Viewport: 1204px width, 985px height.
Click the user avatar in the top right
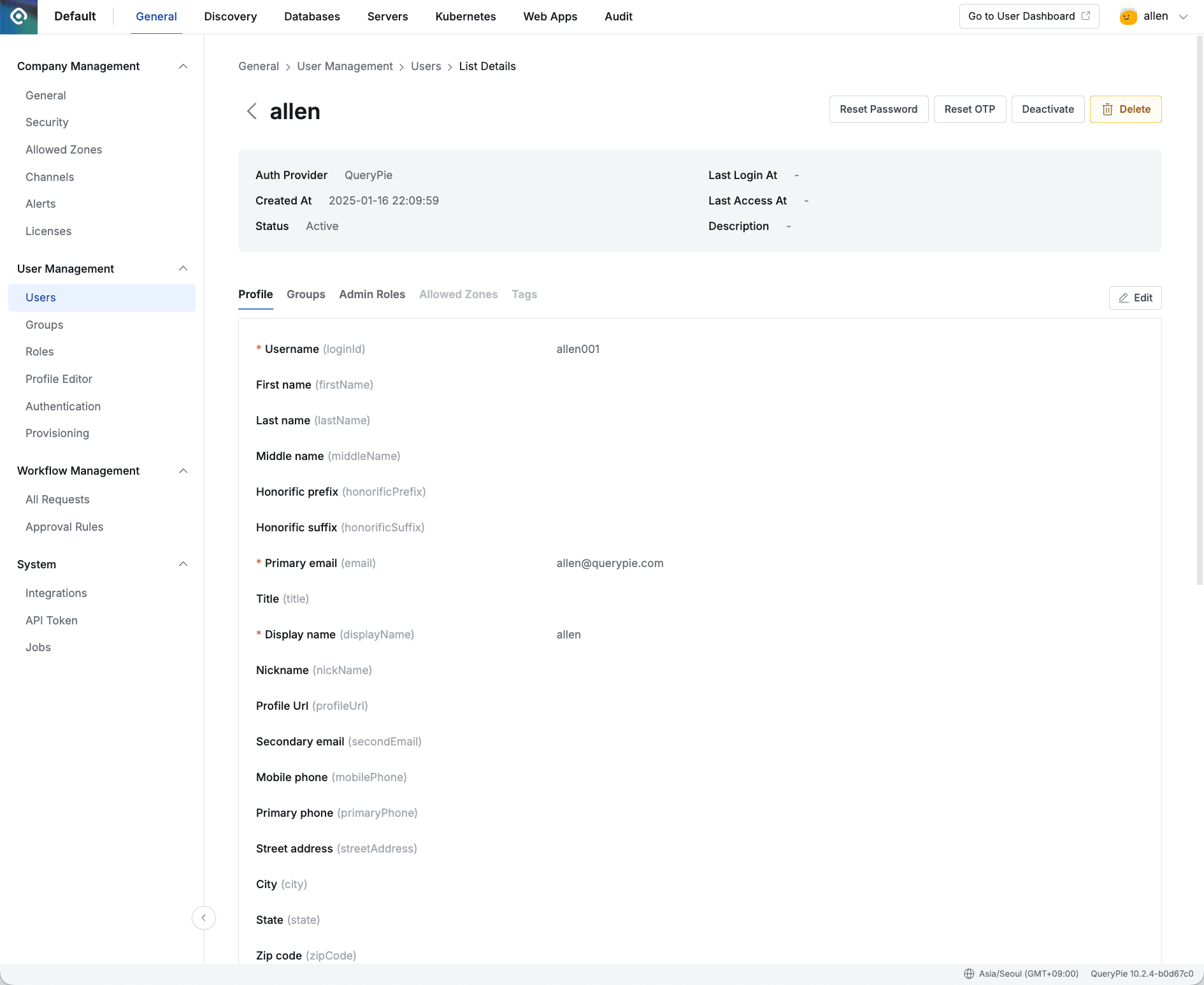(x=1128, y=17)
